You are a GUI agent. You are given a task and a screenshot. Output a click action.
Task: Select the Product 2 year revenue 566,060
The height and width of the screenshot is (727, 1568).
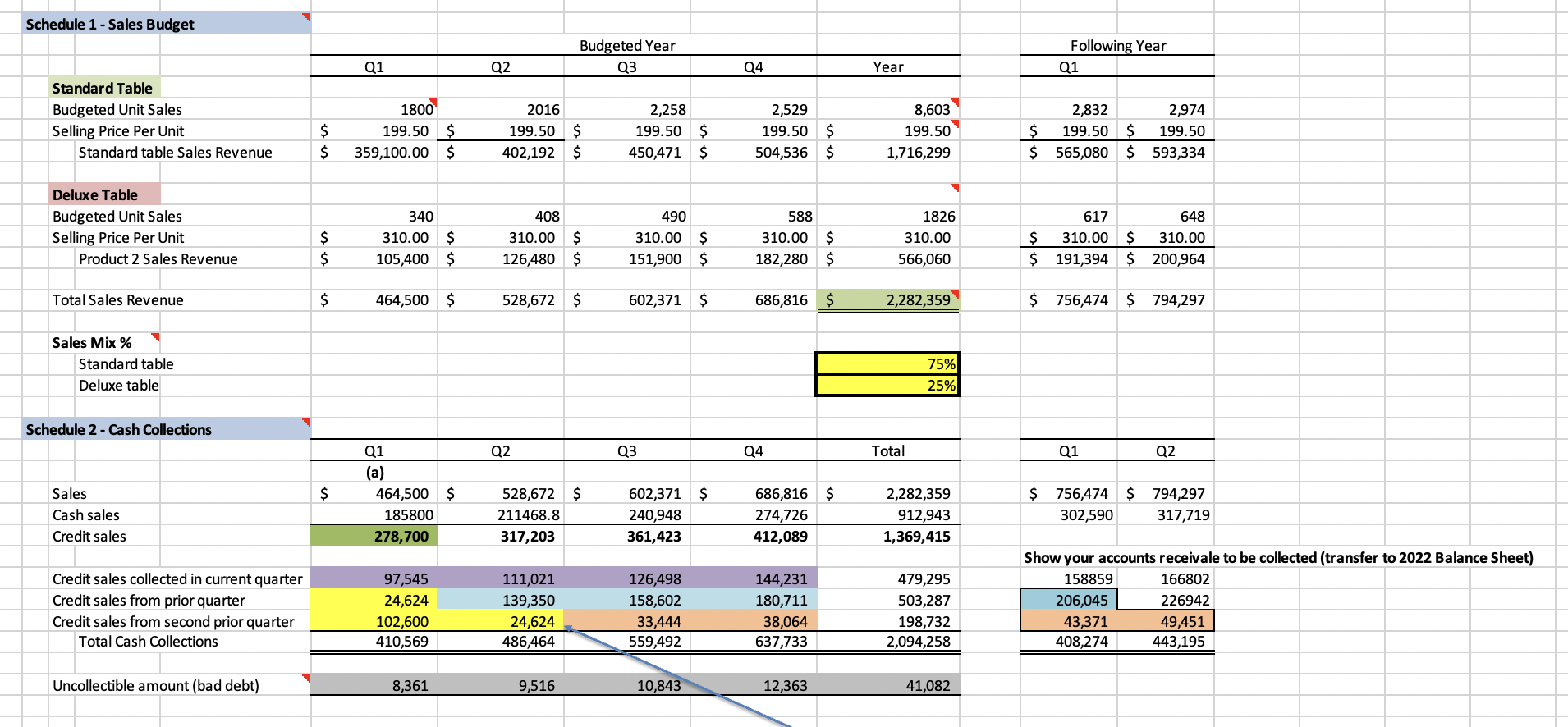[888, 258]
